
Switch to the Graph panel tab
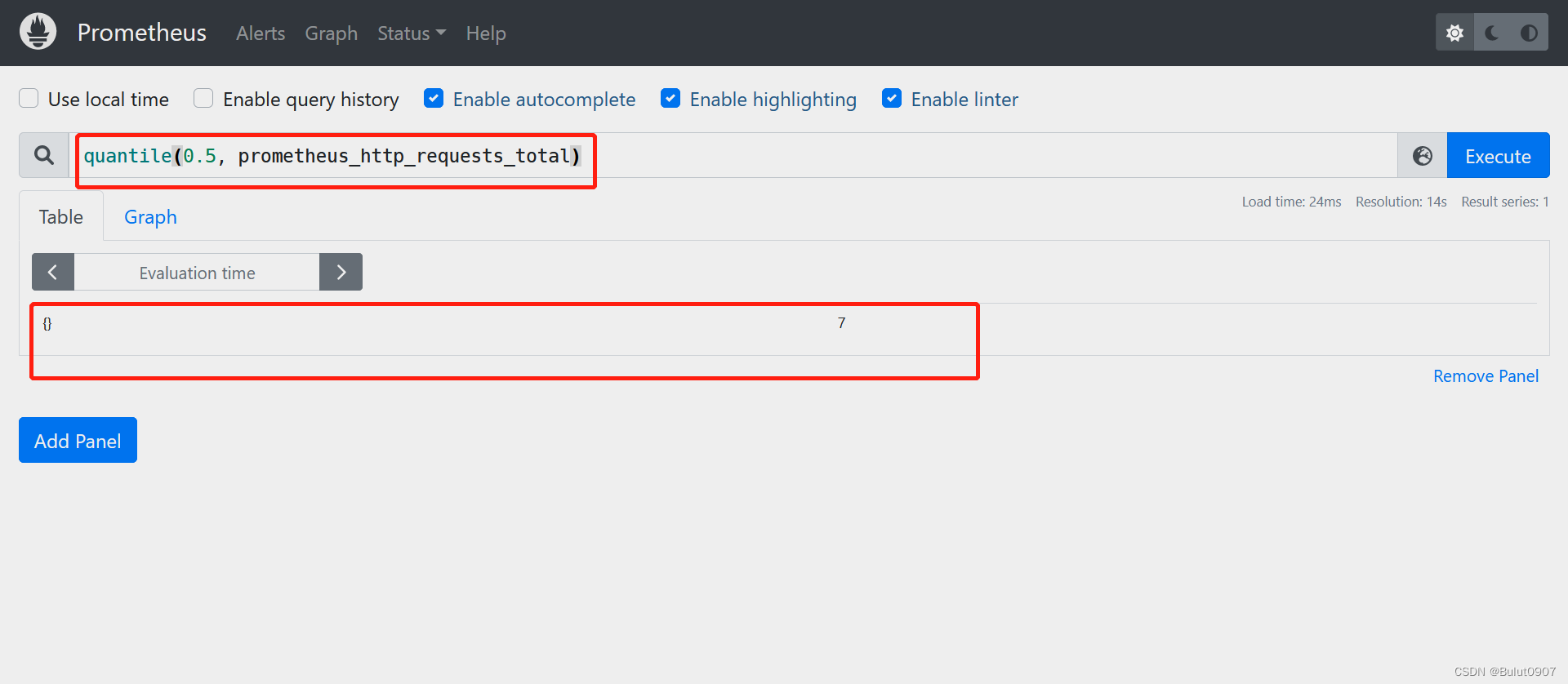150,216
